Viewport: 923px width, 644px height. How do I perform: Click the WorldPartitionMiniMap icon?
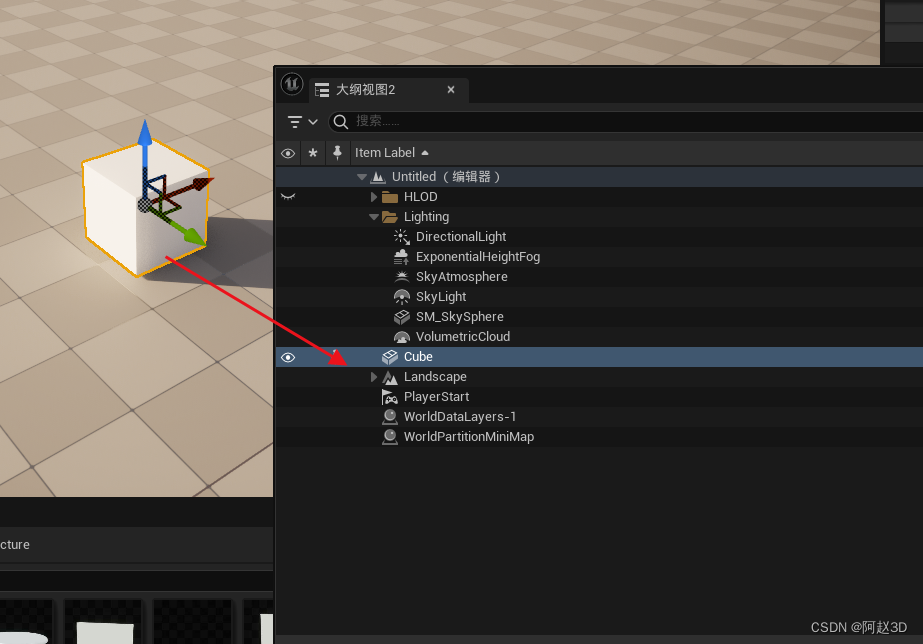(x=390, y=437)
